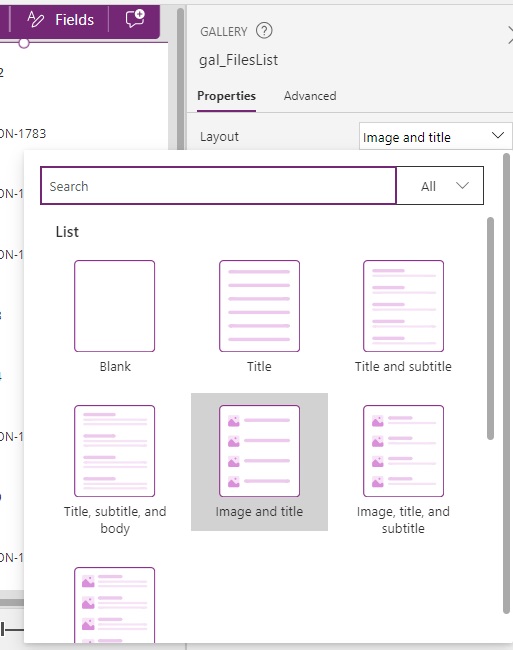Expand the All filter dropdown
Screen dimensions: 513x650
[x=440, y=186]
